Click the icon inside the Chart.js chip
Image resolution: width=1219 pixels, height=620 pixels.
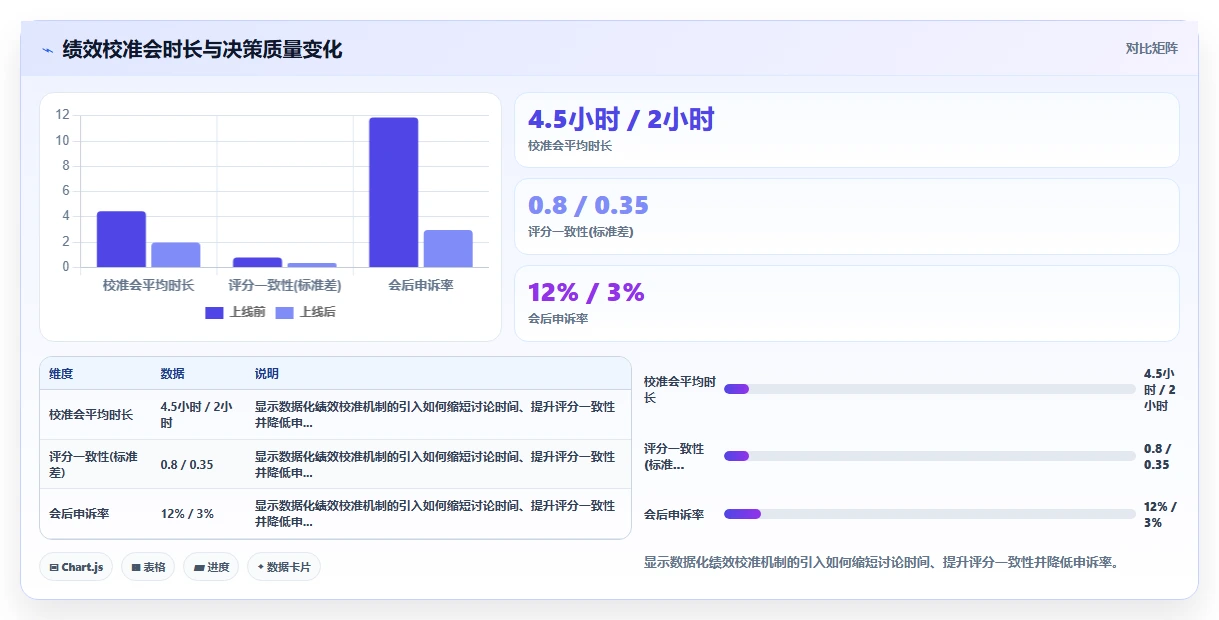(54, 567)
